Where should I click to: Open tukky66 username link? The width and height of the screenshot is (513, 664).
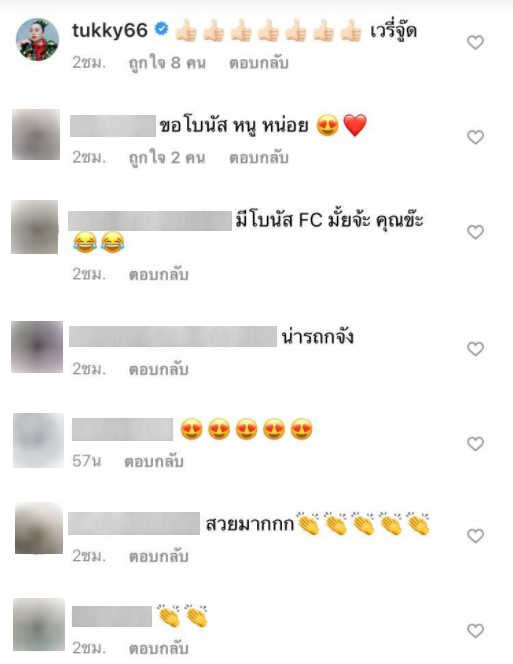[x=110, y=30]
